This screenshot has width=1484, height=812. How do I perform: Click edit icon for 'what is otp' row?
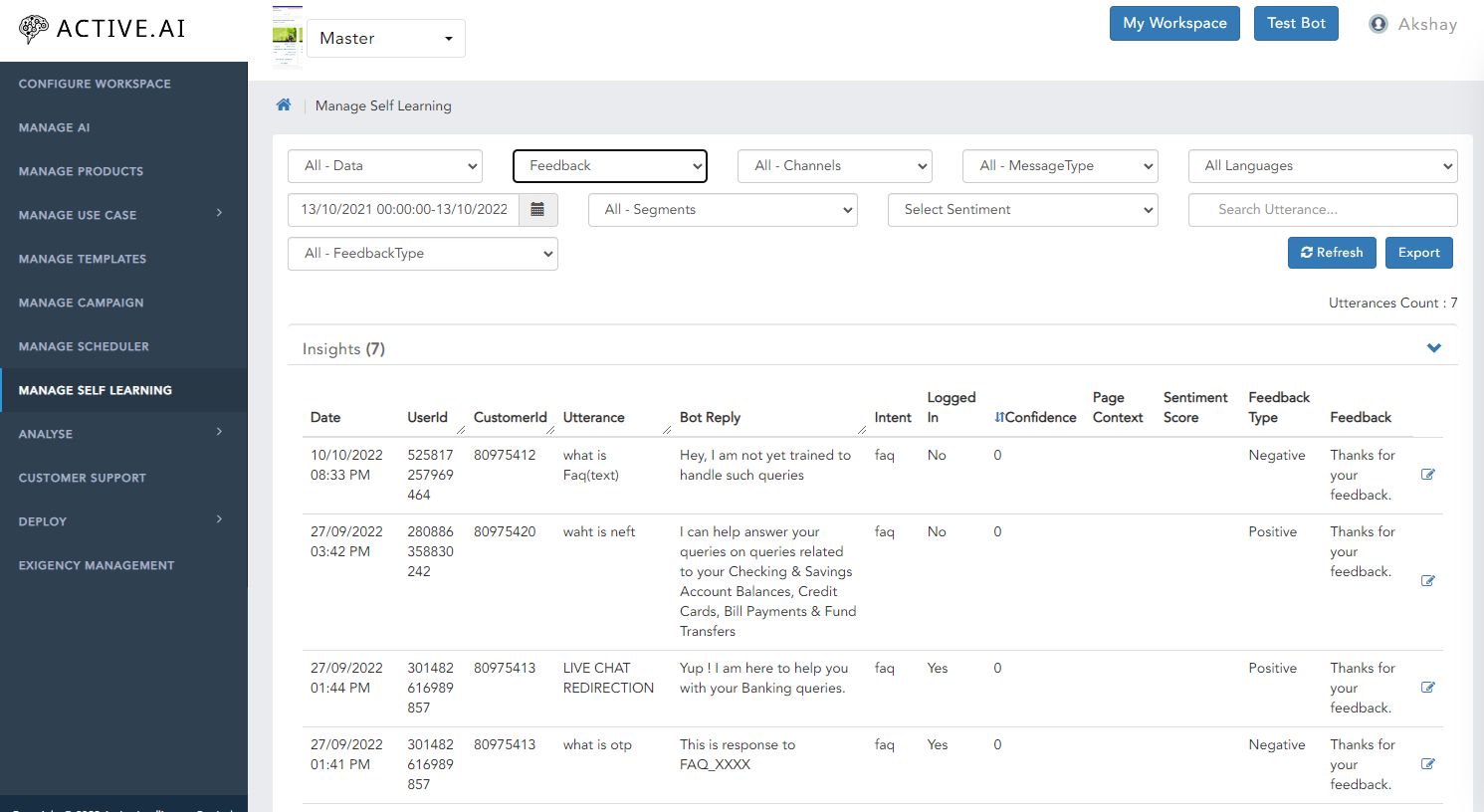1427,763
